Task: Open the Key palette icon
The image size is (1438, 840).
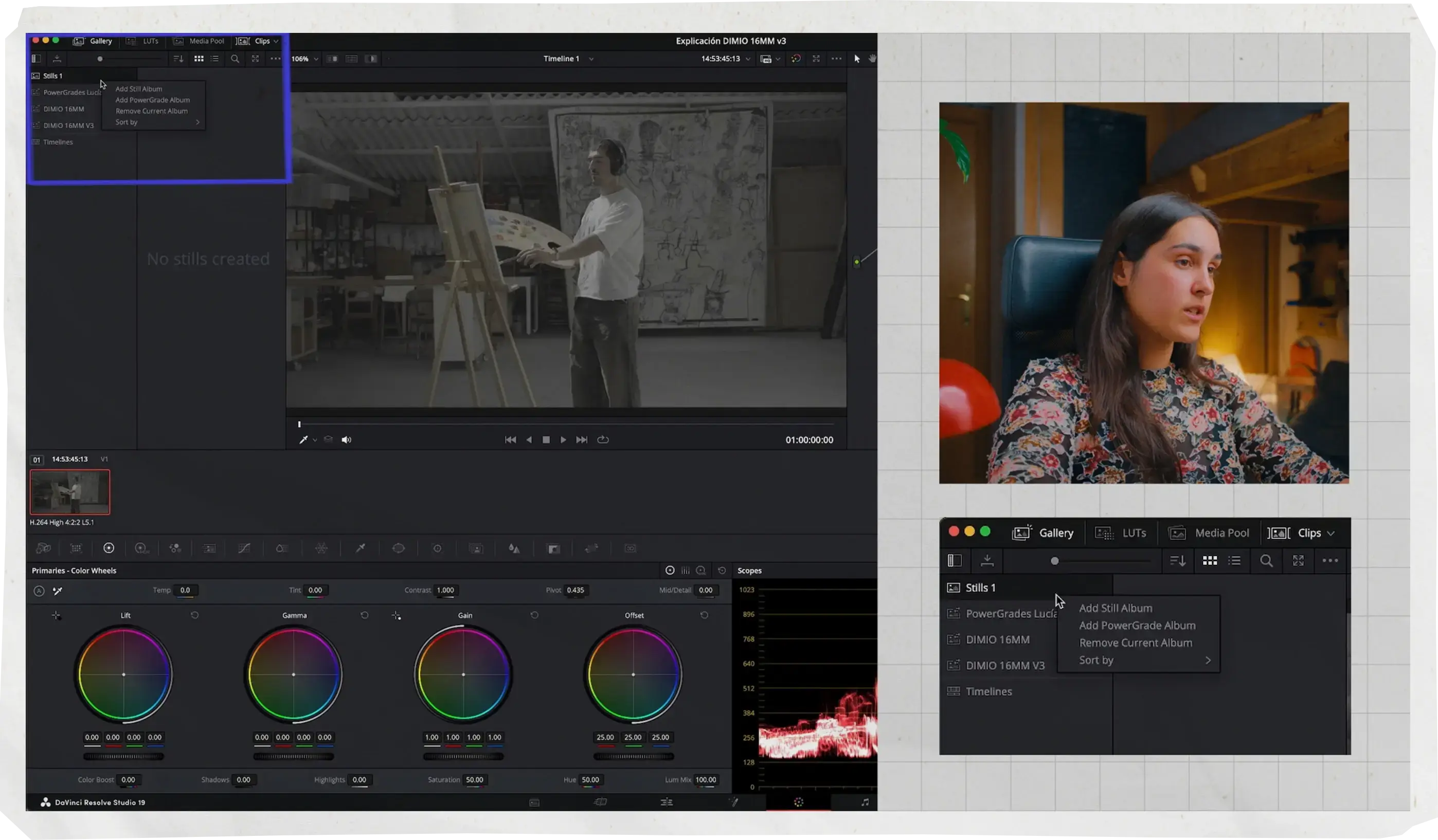Action: 553,549
